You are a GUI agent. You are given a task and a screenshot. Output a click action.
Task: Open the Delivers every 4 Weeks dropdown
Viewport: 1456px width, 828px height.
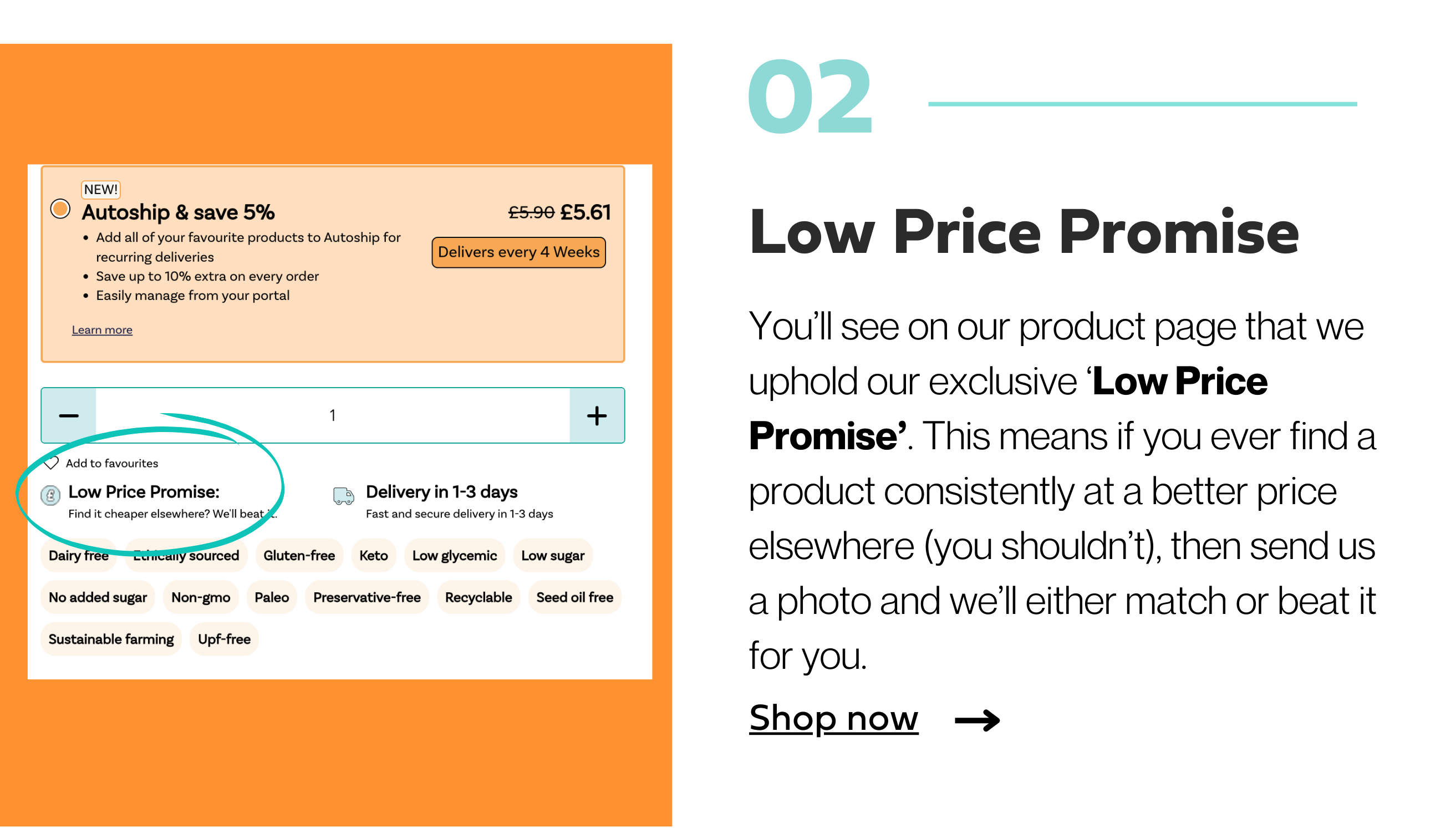518,252
